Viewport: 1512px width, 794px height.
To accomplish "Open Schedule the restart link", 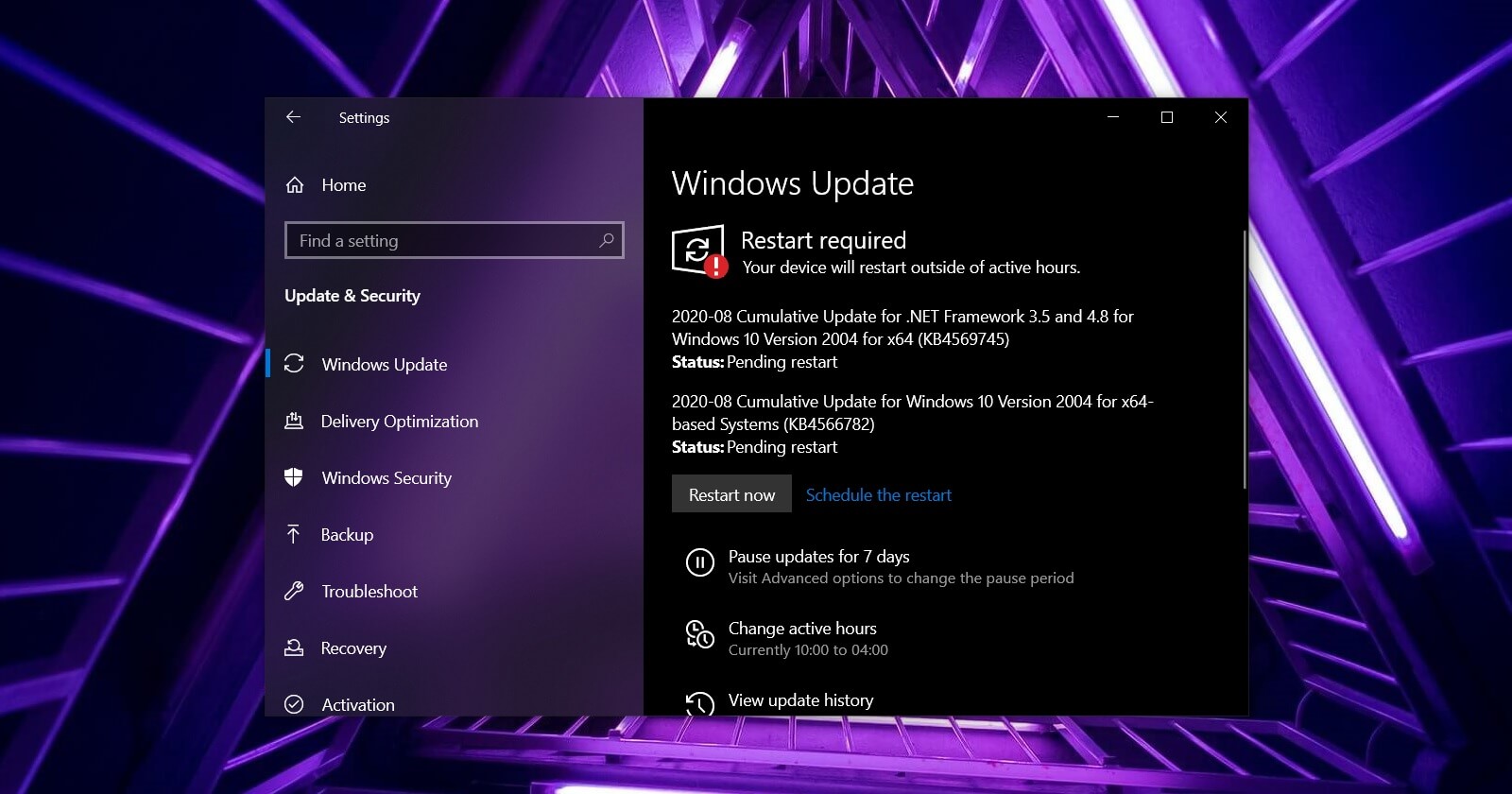I will (879, 494).
